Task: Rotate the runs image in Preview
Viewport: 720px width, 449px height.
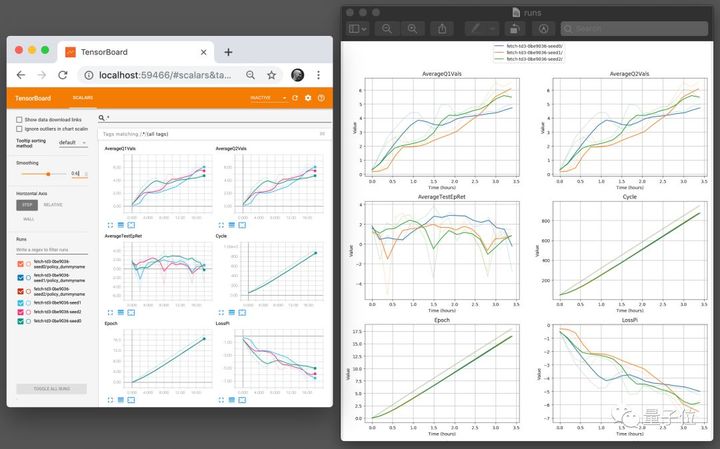Action: (514, 29)
